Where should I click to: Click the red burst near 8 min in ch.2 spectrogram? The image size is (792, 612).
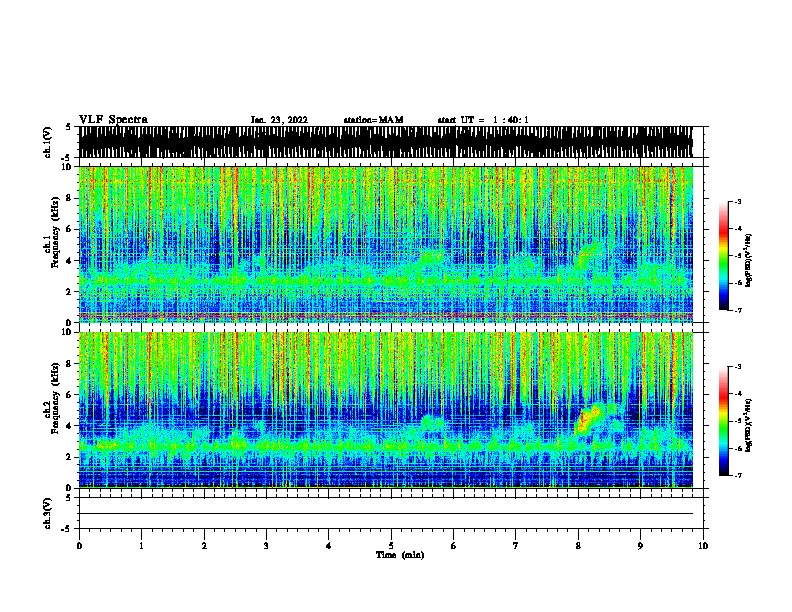point(587,419)
